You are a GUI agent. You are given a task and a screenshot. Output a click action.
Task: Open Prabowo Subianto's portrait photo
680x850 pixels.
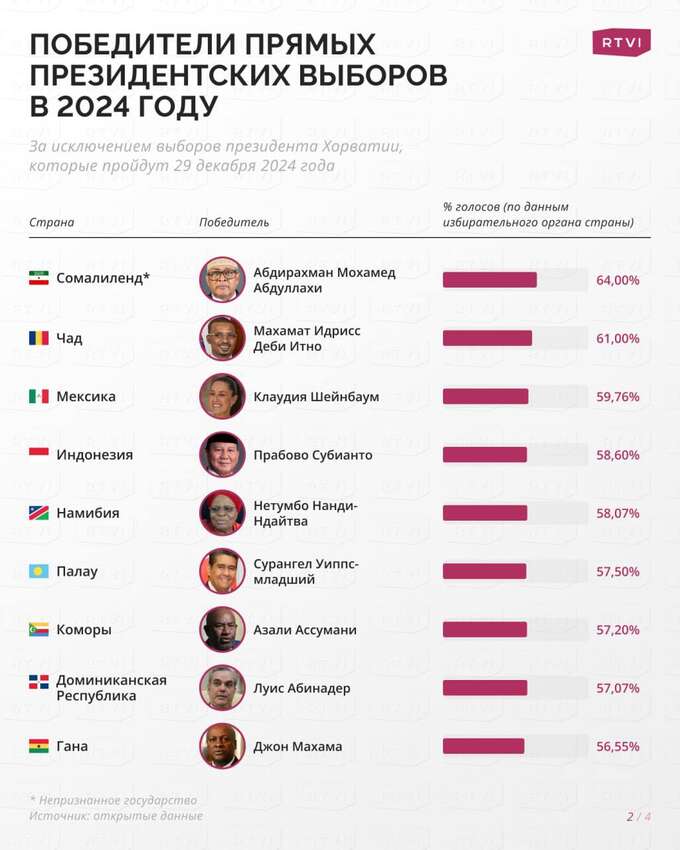tap(222, 455)
